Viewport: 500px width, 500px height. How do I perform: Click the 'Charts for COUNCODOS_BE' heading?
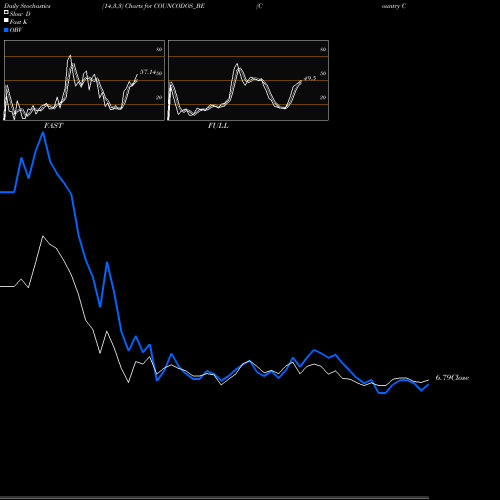point(165,6)
